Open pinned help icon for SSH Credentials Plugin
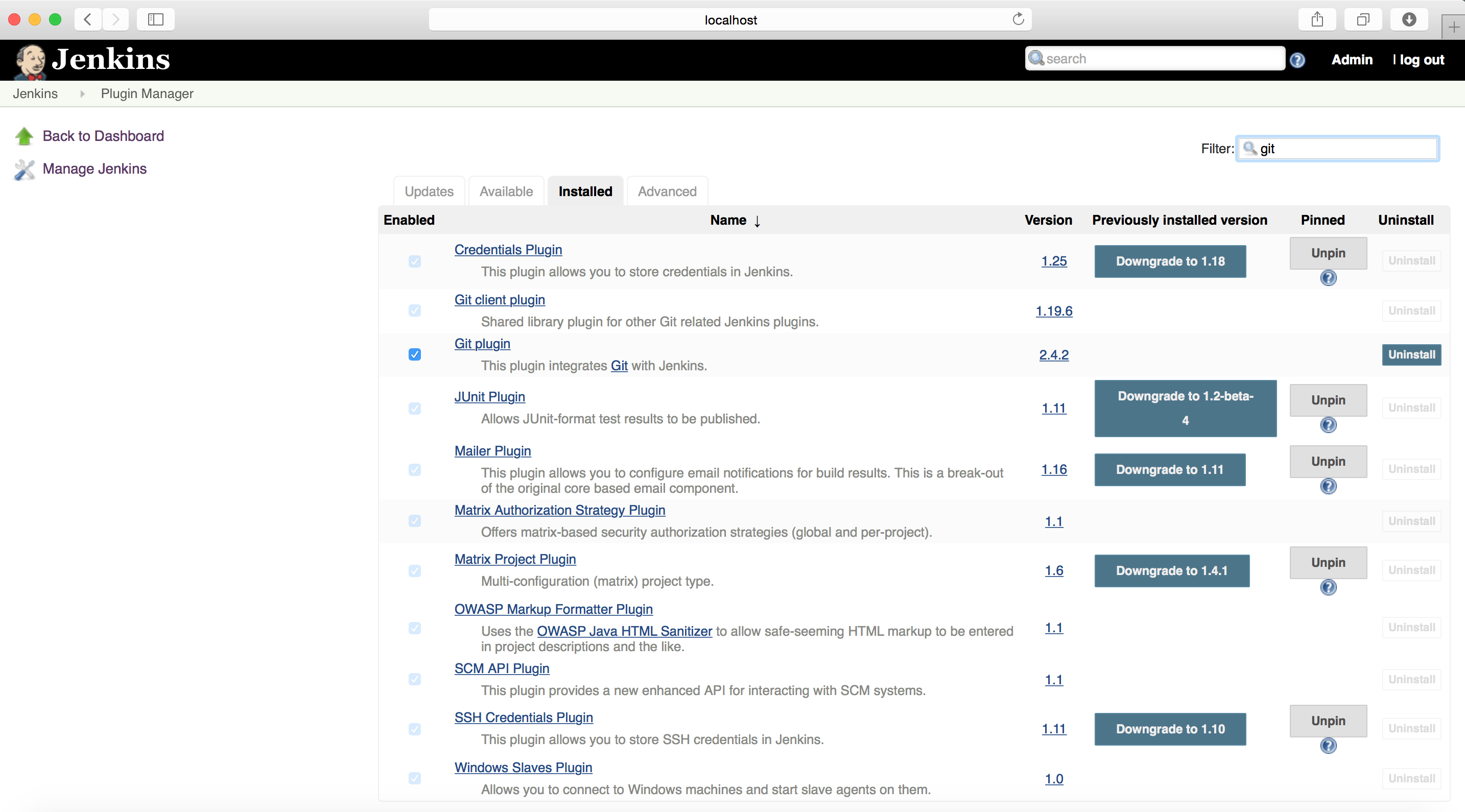 click(1328, 746)
